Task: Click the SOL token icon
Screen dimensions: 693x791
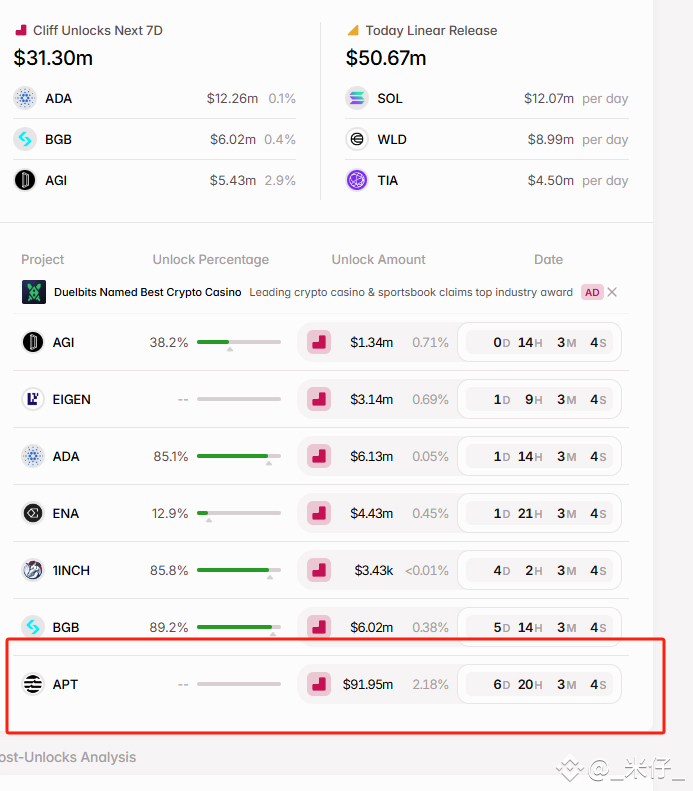Action: point(357,98)
